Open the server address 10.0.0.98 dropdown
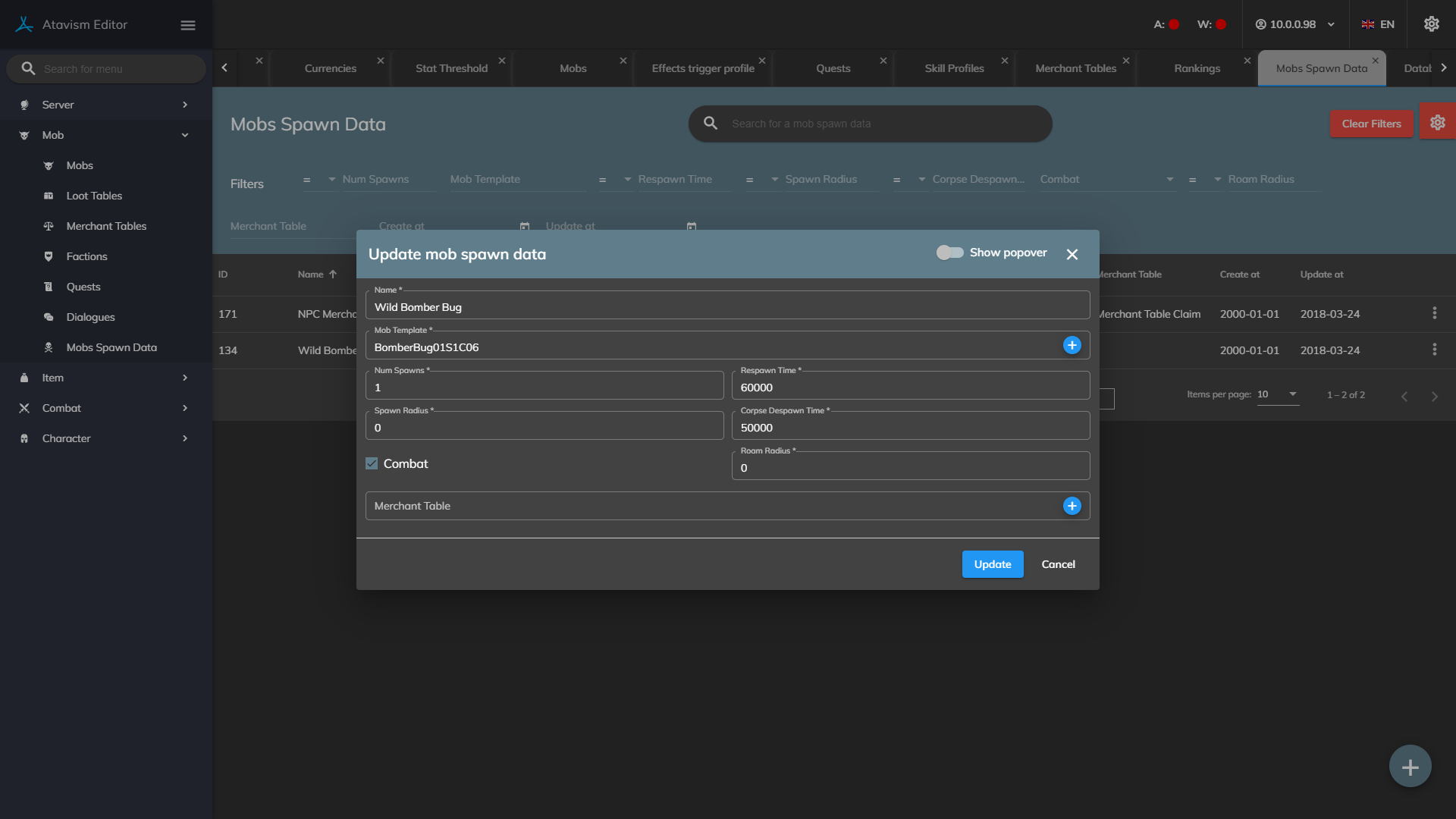Image resolution: width=1456 pixels, height=819 pixels. [1294, 24]
